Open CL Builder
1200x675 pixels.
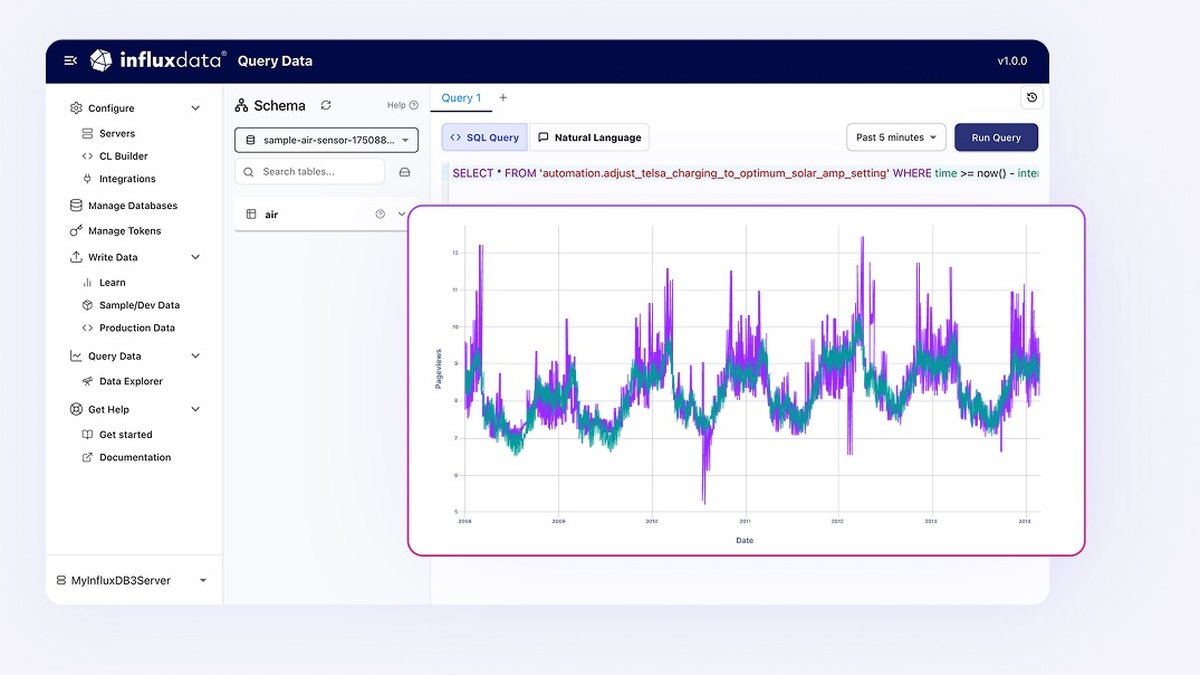(x=123, y=156)
